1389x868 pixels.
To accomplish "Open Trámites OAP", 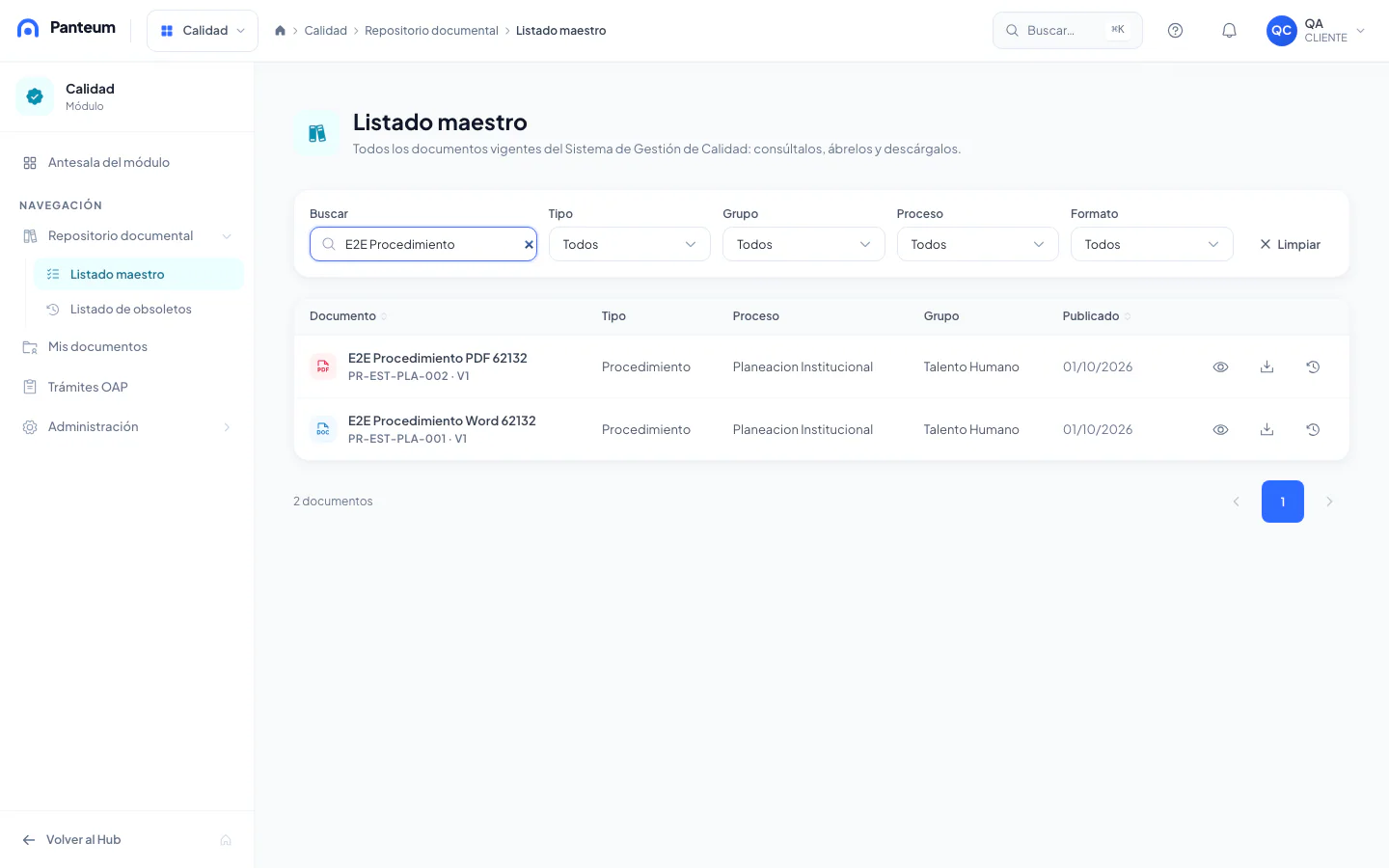I will click(127, 387).
